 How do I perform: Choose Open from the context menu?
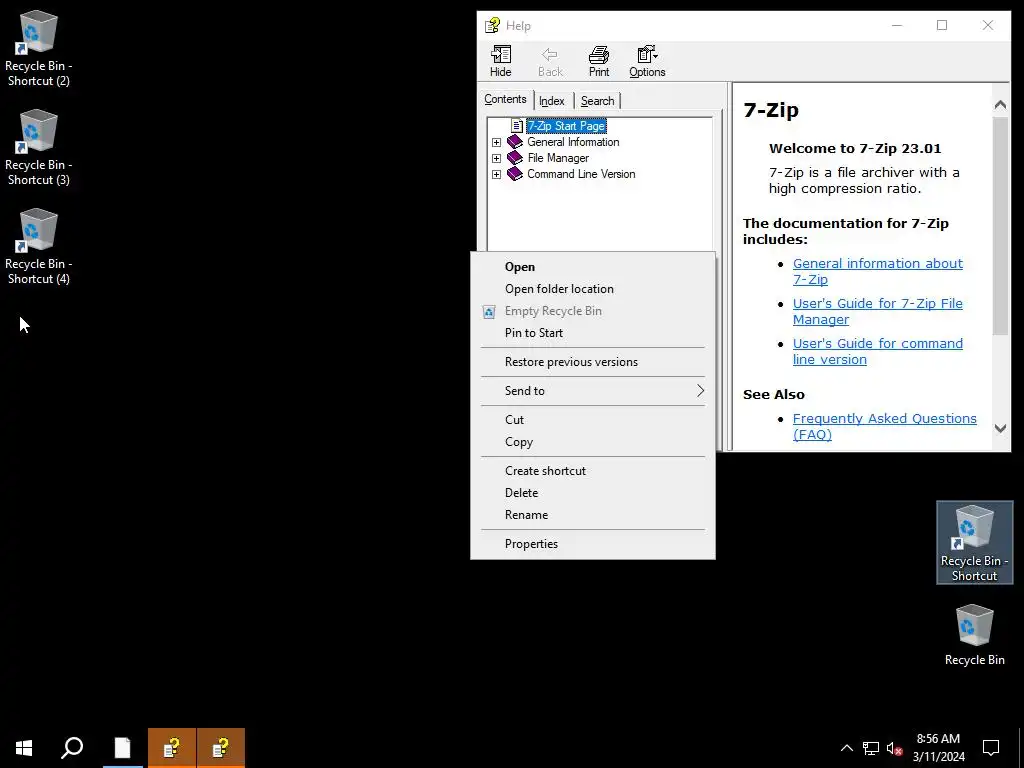pos(592,266)
